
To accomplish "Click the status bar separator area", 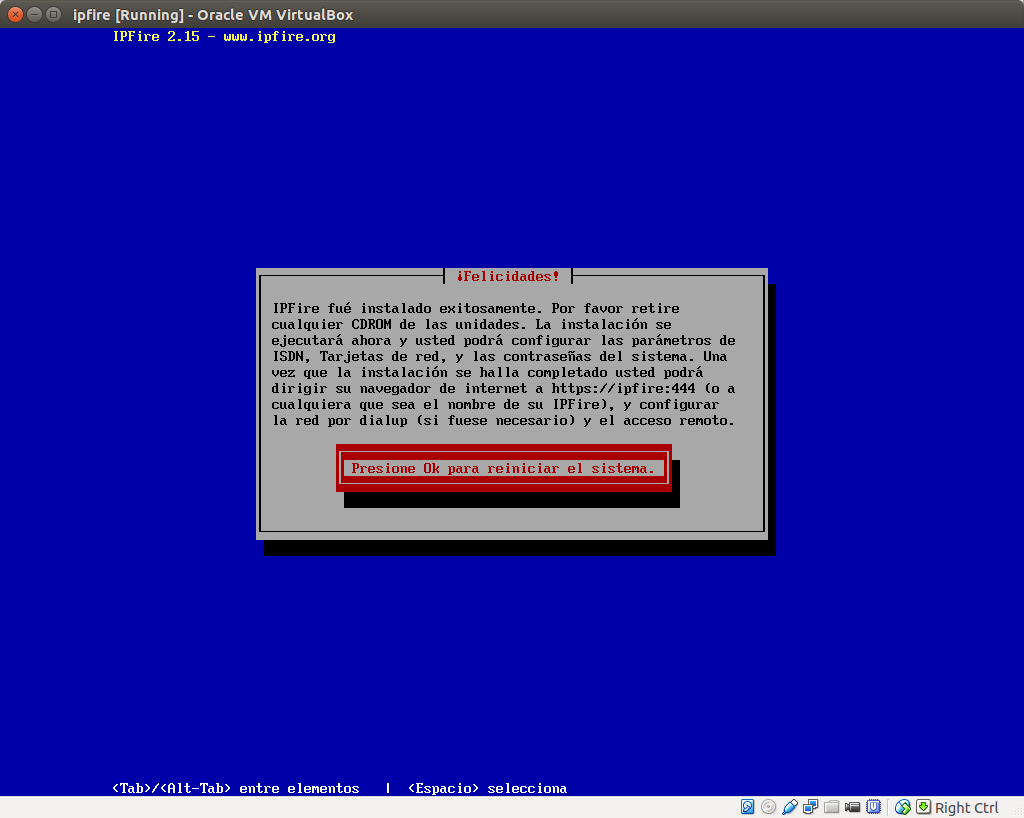I will 888,806.
